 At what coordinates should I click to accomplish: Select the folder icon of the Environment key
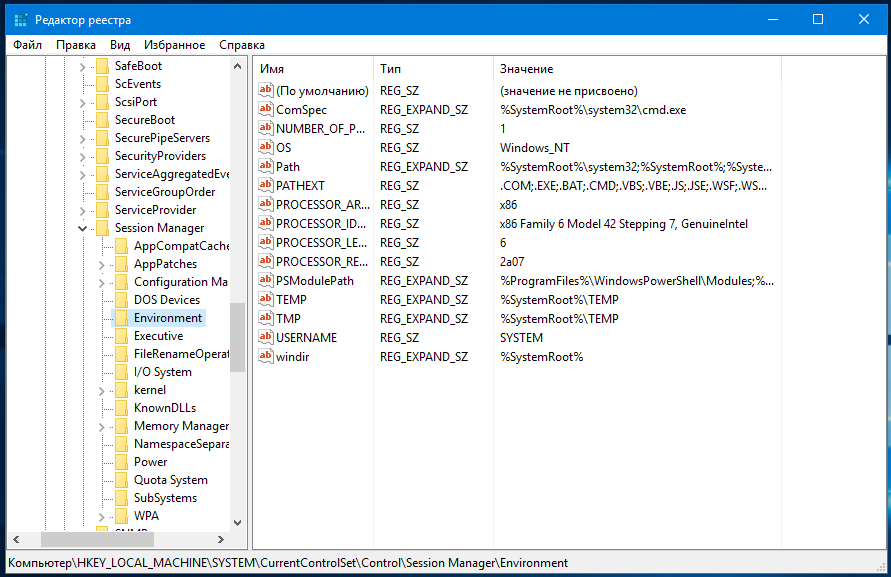pos(121,318)
